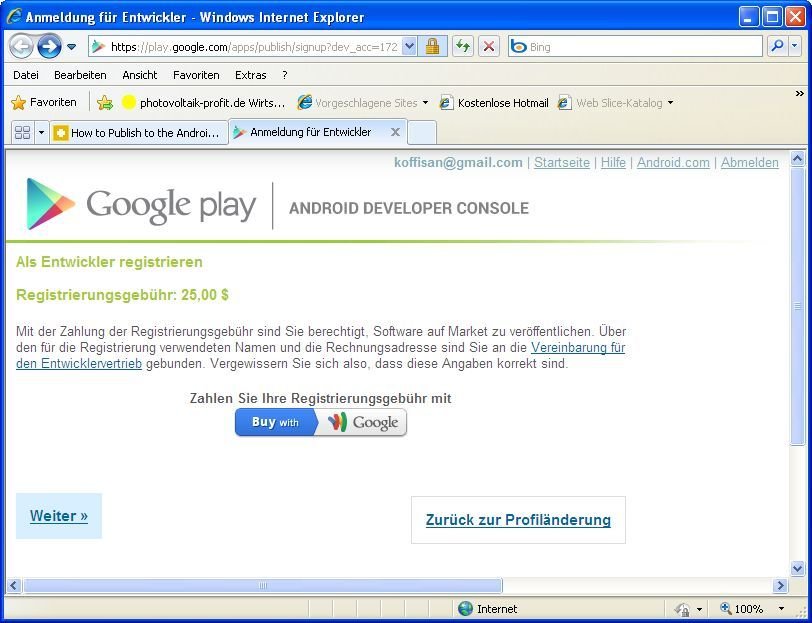The height and width of the screenshot is (623, 812).
Task: Expand favorites bar overflow chevron
Action: [800, 93]
